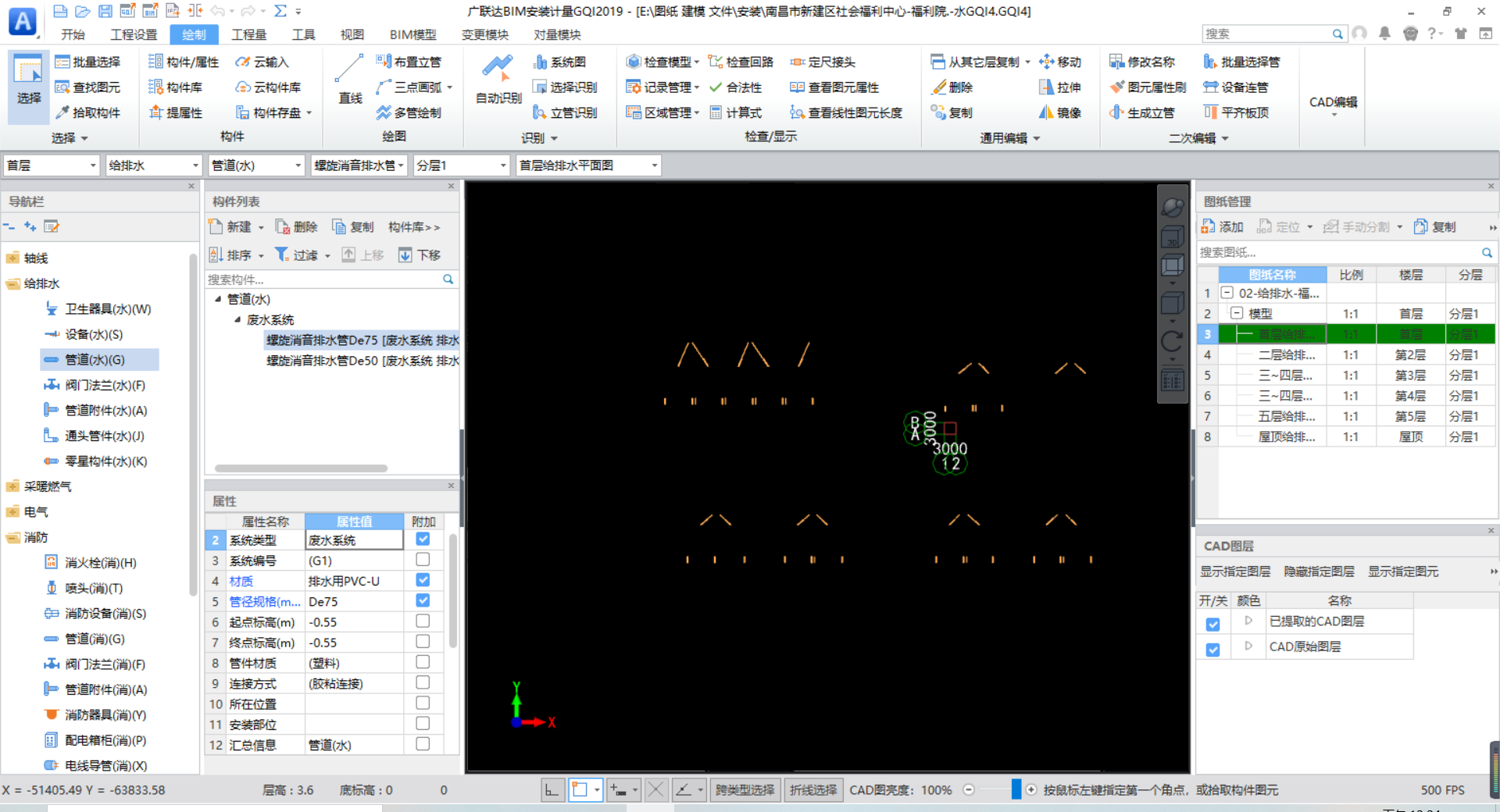This screenshot has width=1500, height=812.
Task: Toggle 附加 checkbox for 系统编号 row
Action: [423, 560]
